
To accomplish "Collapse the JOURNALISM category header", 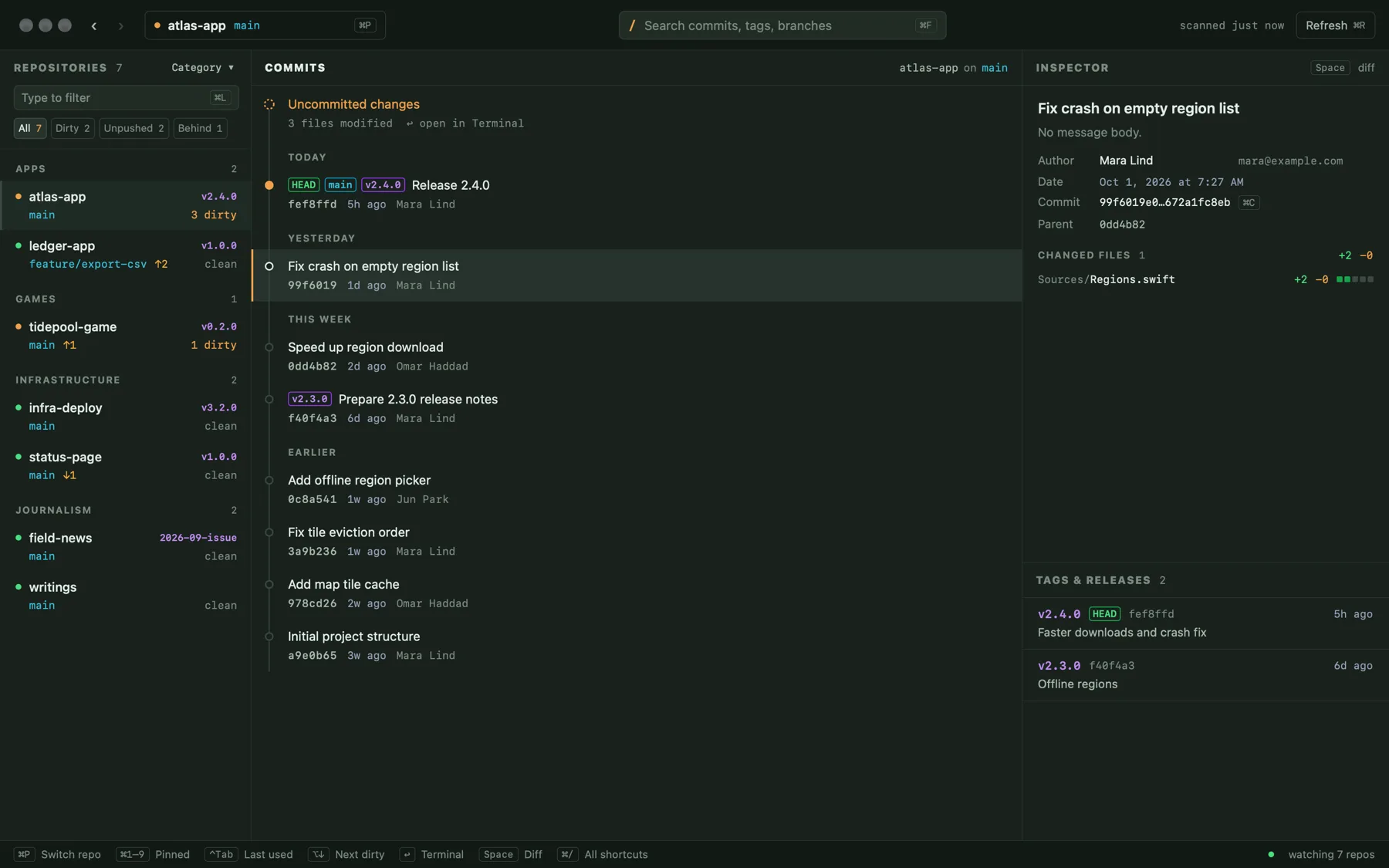I will click(126, 511).
